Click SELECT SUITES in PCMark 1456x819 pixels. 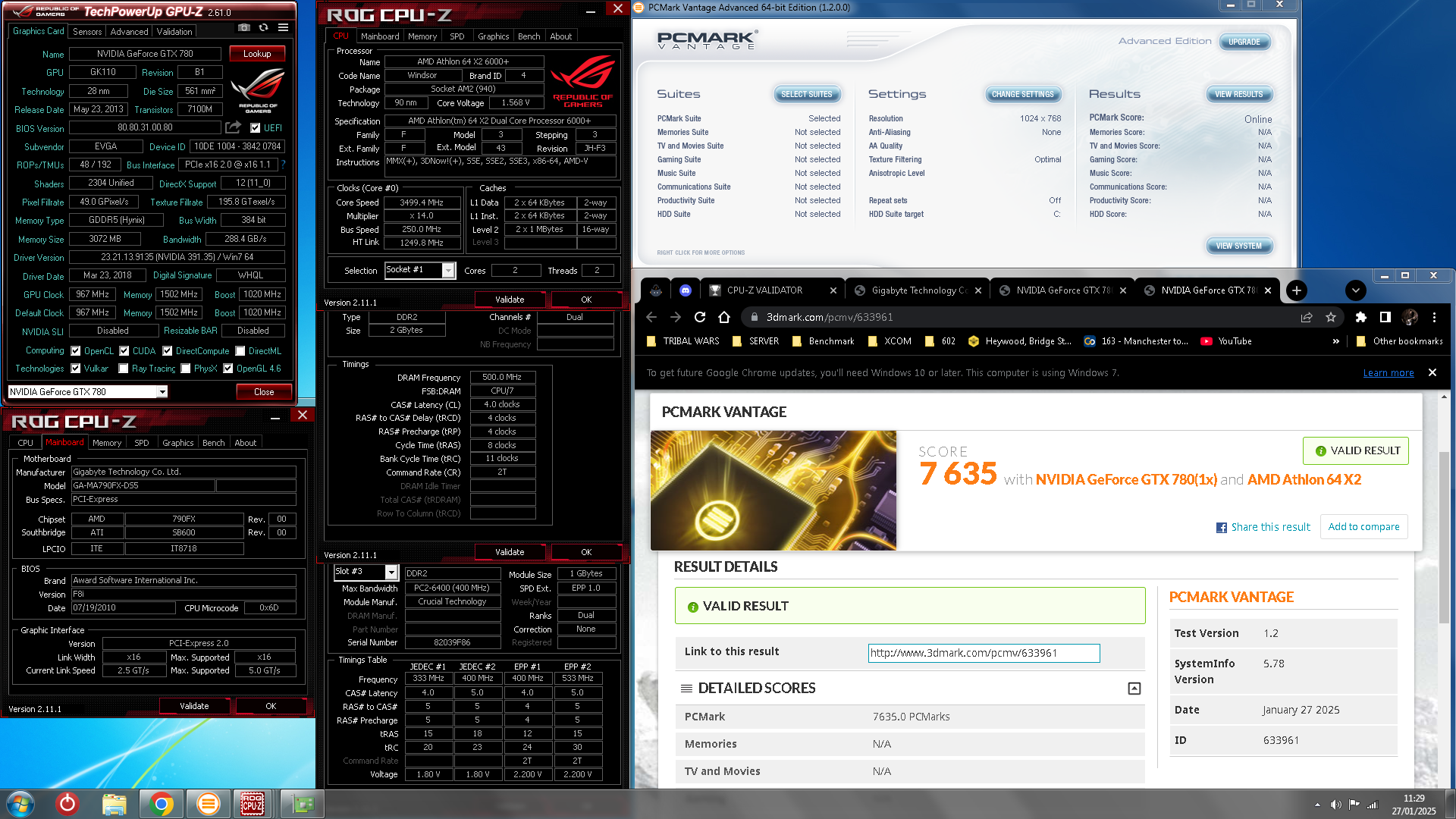[807, 94]
